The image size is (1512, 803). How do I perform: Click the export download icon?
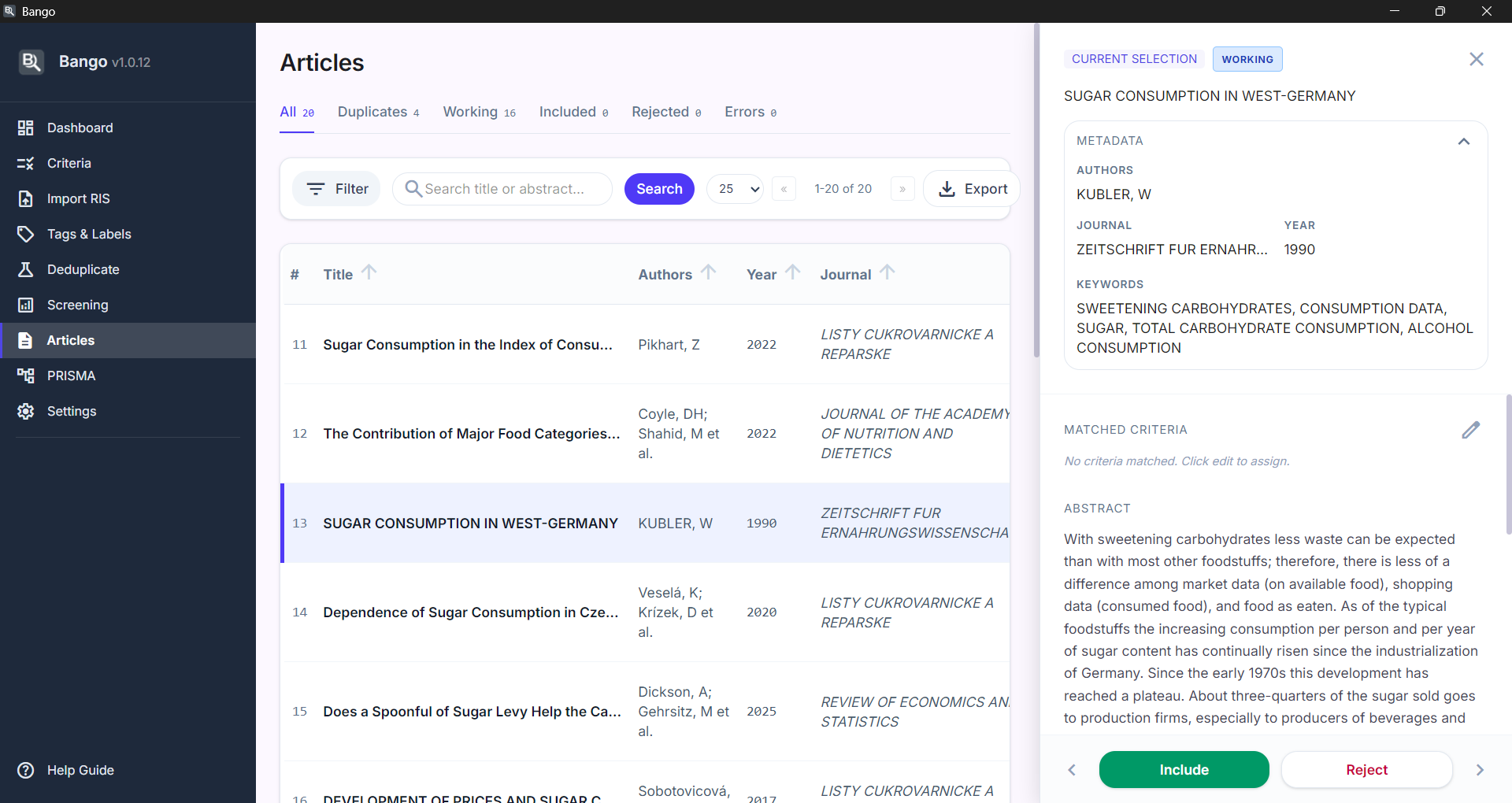pos(947,189)
